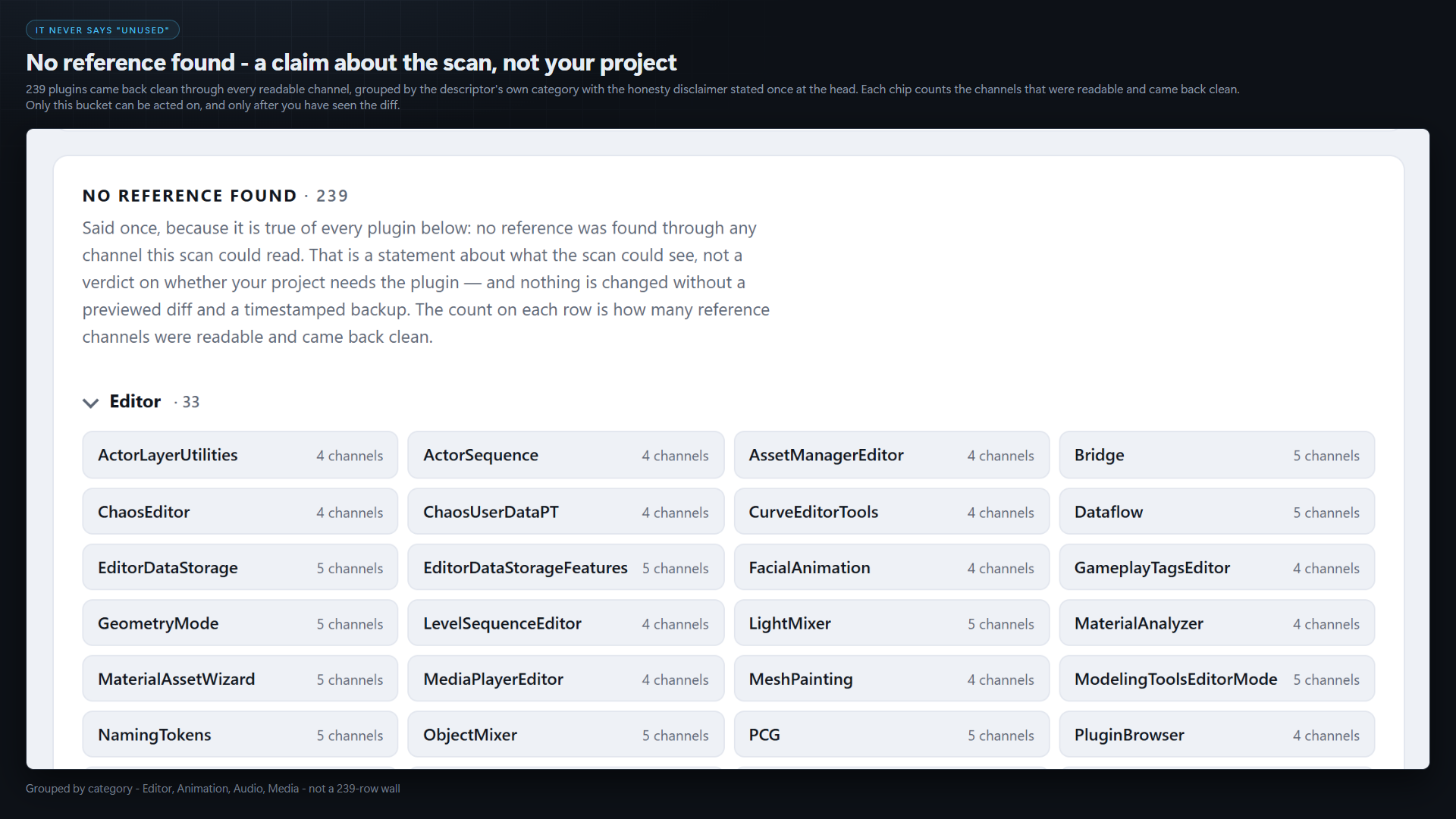Select the MeshPainting plugin chip
This screenshot has height=819, width=1456.
892,679
